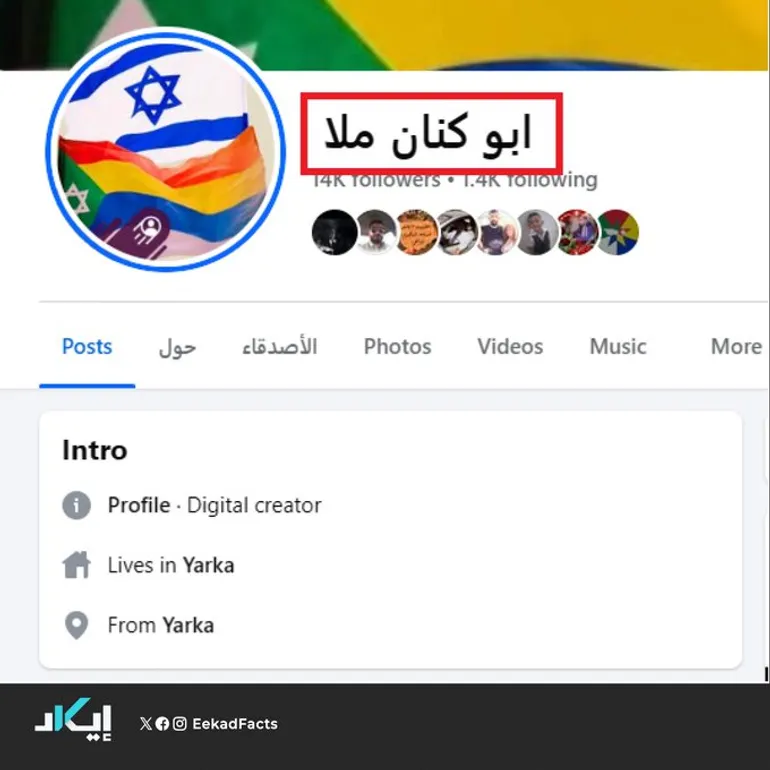The image size is (770, 770).
Task: Click the house icon beside Lives in Yarka
Action: [x=77, y=565]
